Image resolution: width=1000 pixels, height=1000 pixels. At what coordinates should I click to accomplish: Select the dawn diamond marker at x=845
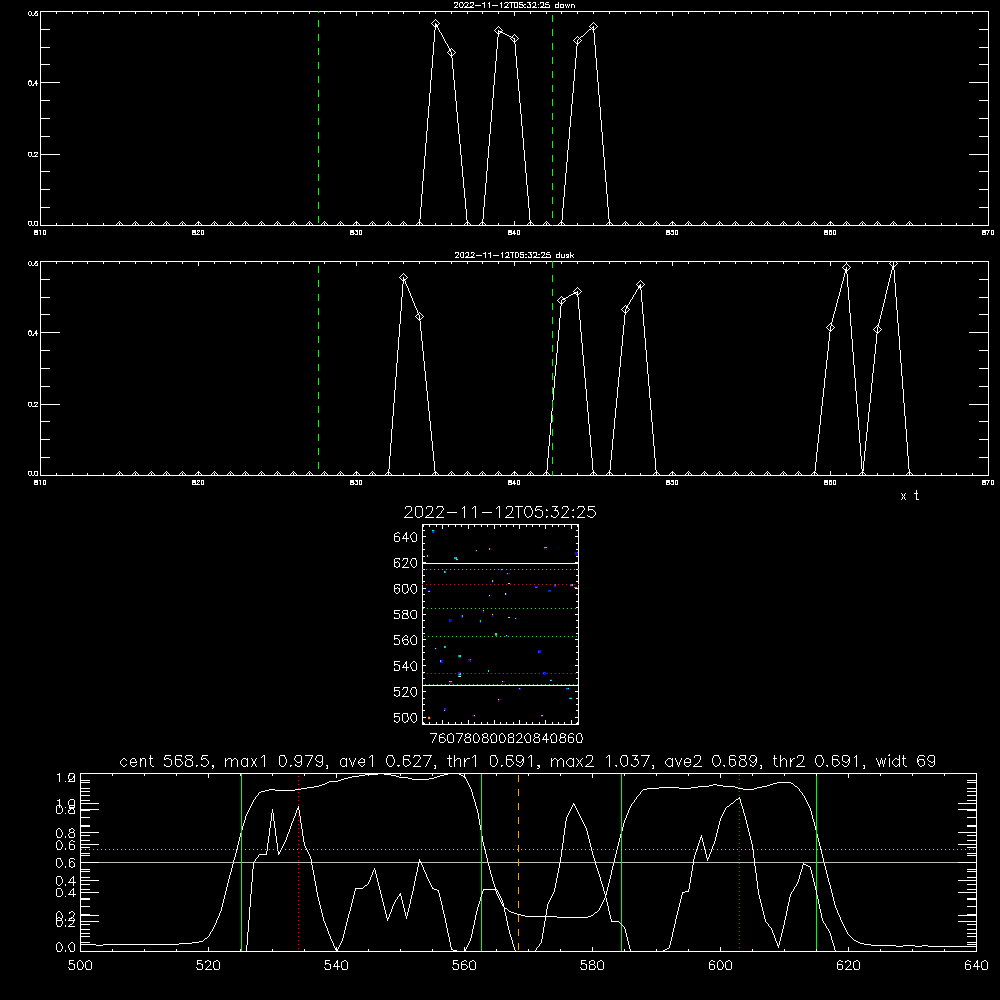(x=594, y=27)
